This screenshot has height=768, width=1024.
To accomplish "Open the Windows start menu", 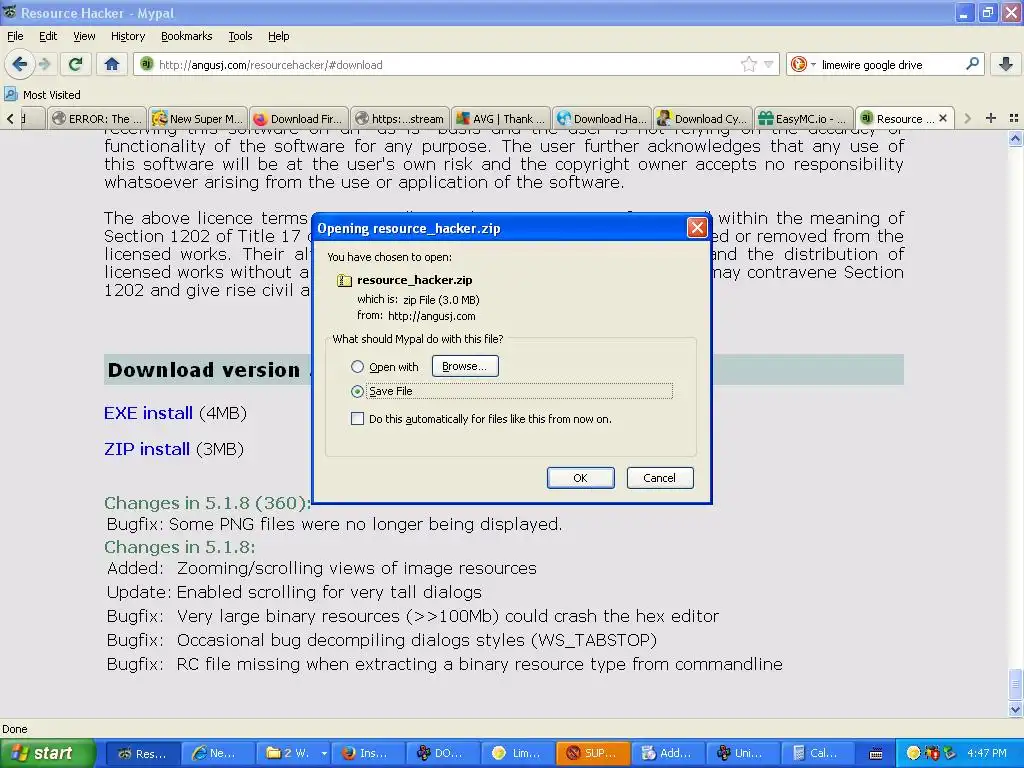I will coord(47,753).
